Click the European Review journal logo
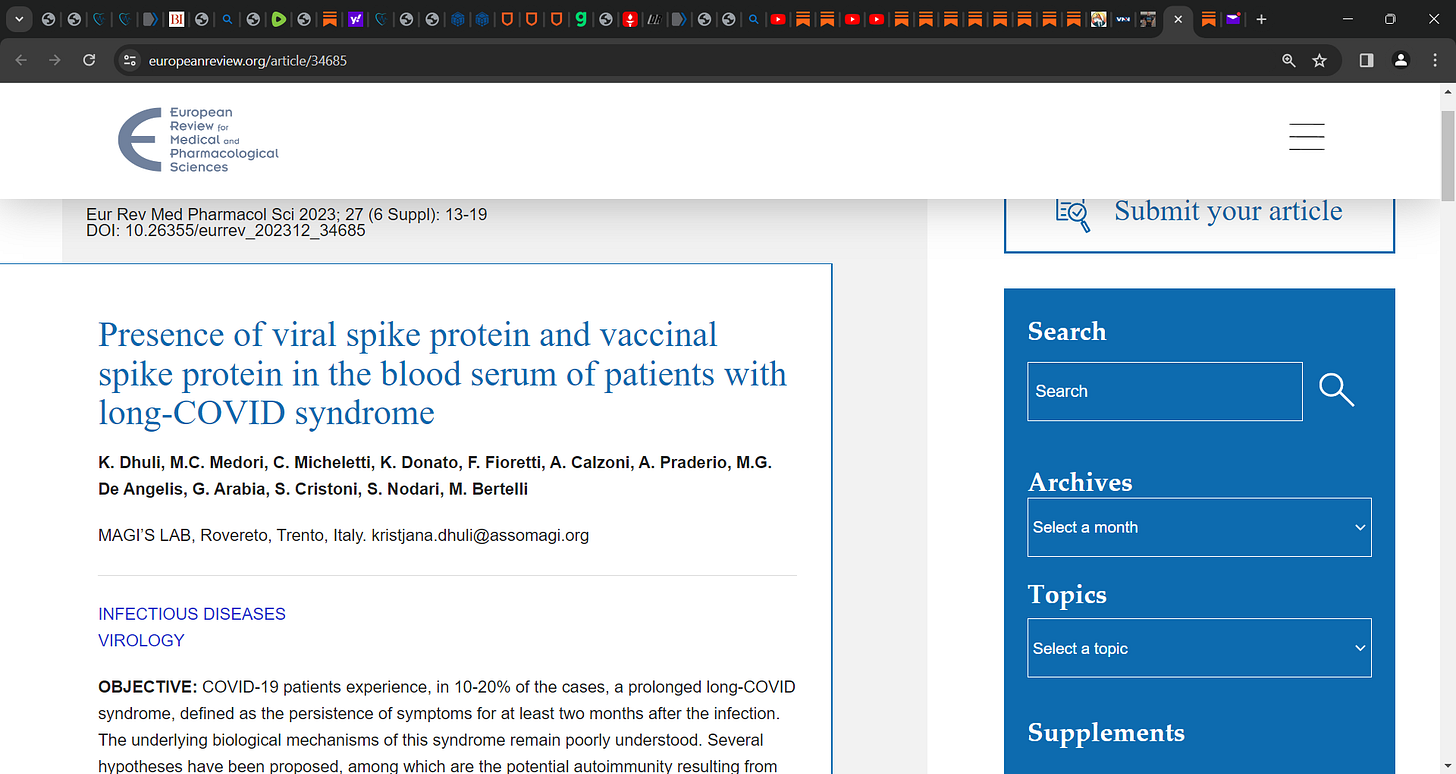 198,140
